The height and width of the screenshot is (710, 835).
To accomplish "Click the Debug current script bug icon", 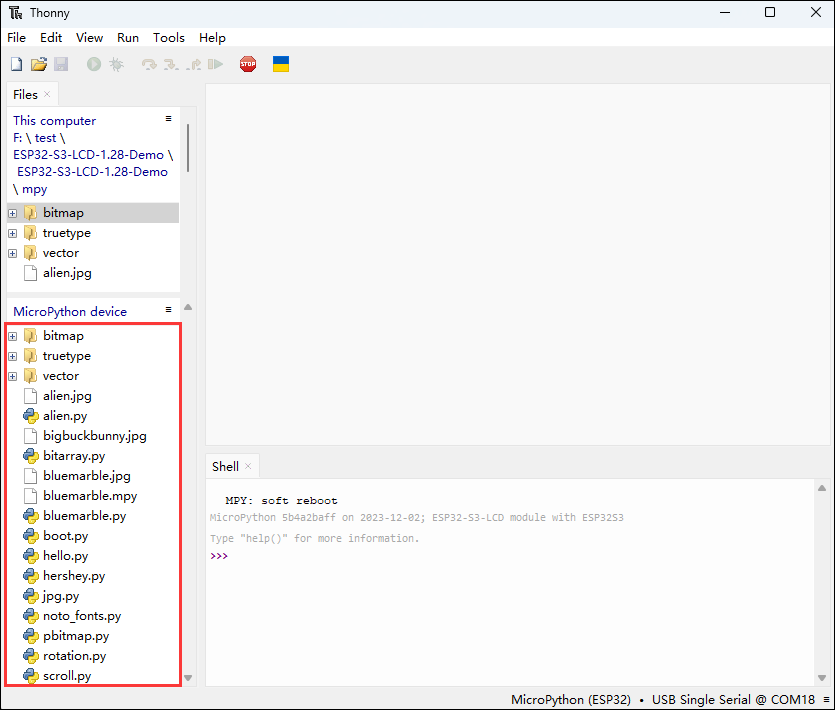I will 116,64.
